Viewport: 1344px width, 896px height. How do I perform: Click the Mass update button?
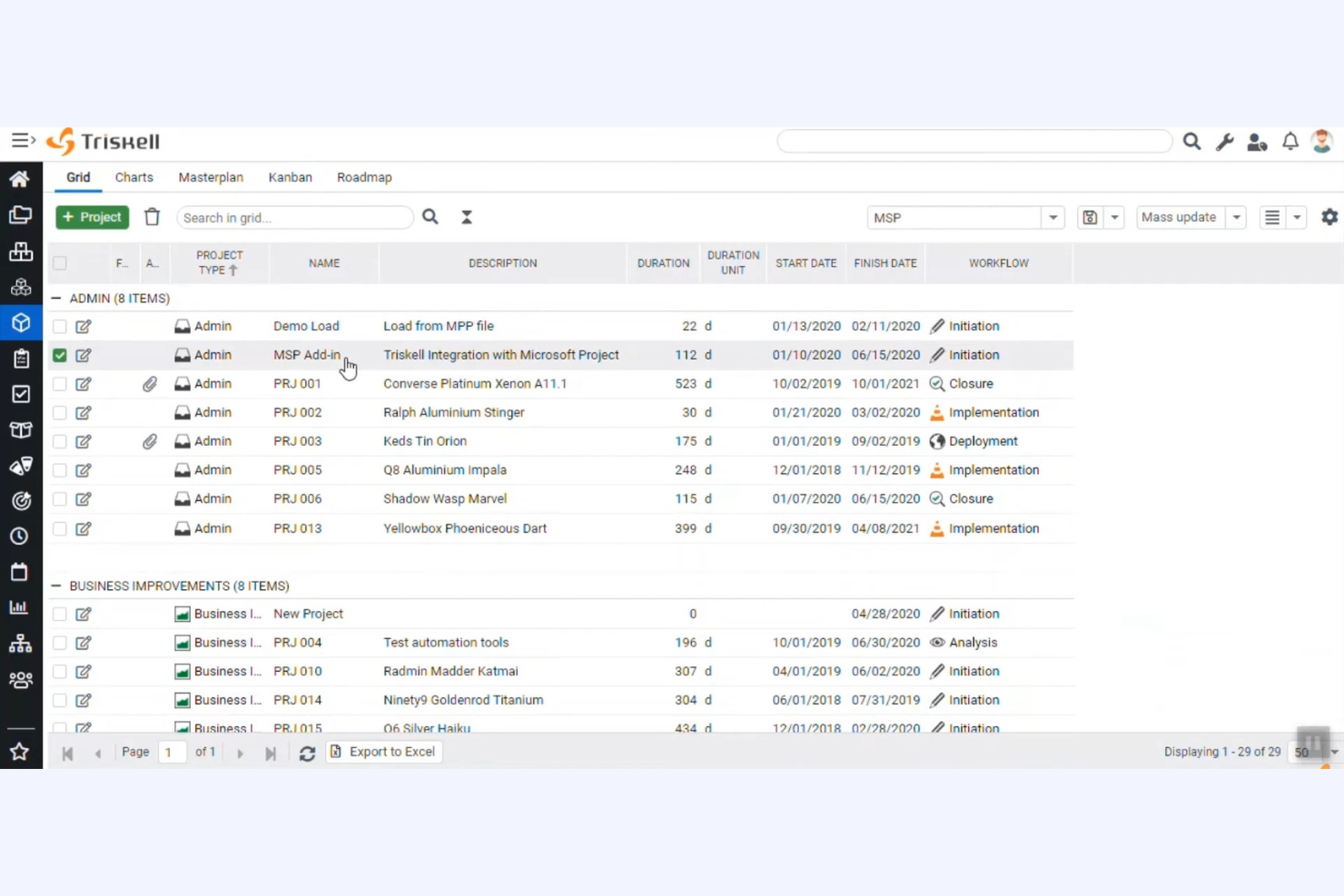[1179, 217]
